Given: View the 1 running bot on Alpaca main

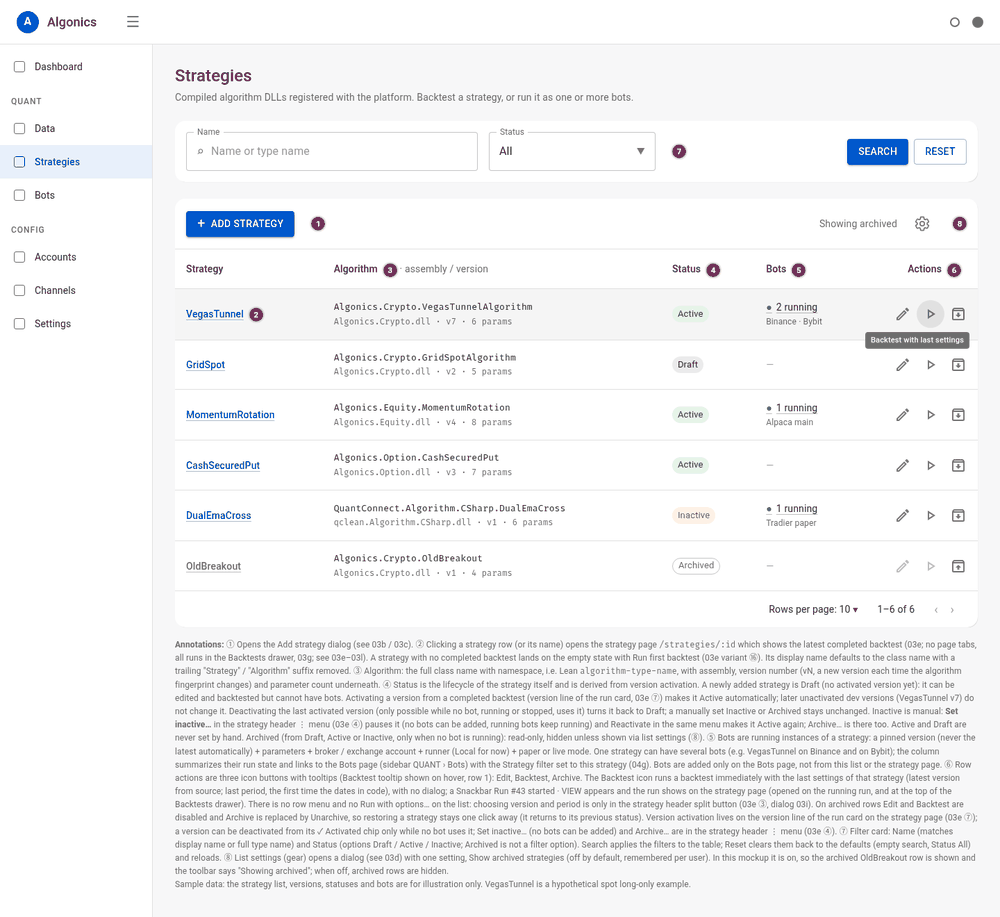Looking at the screenshot, I should [791, 408].
